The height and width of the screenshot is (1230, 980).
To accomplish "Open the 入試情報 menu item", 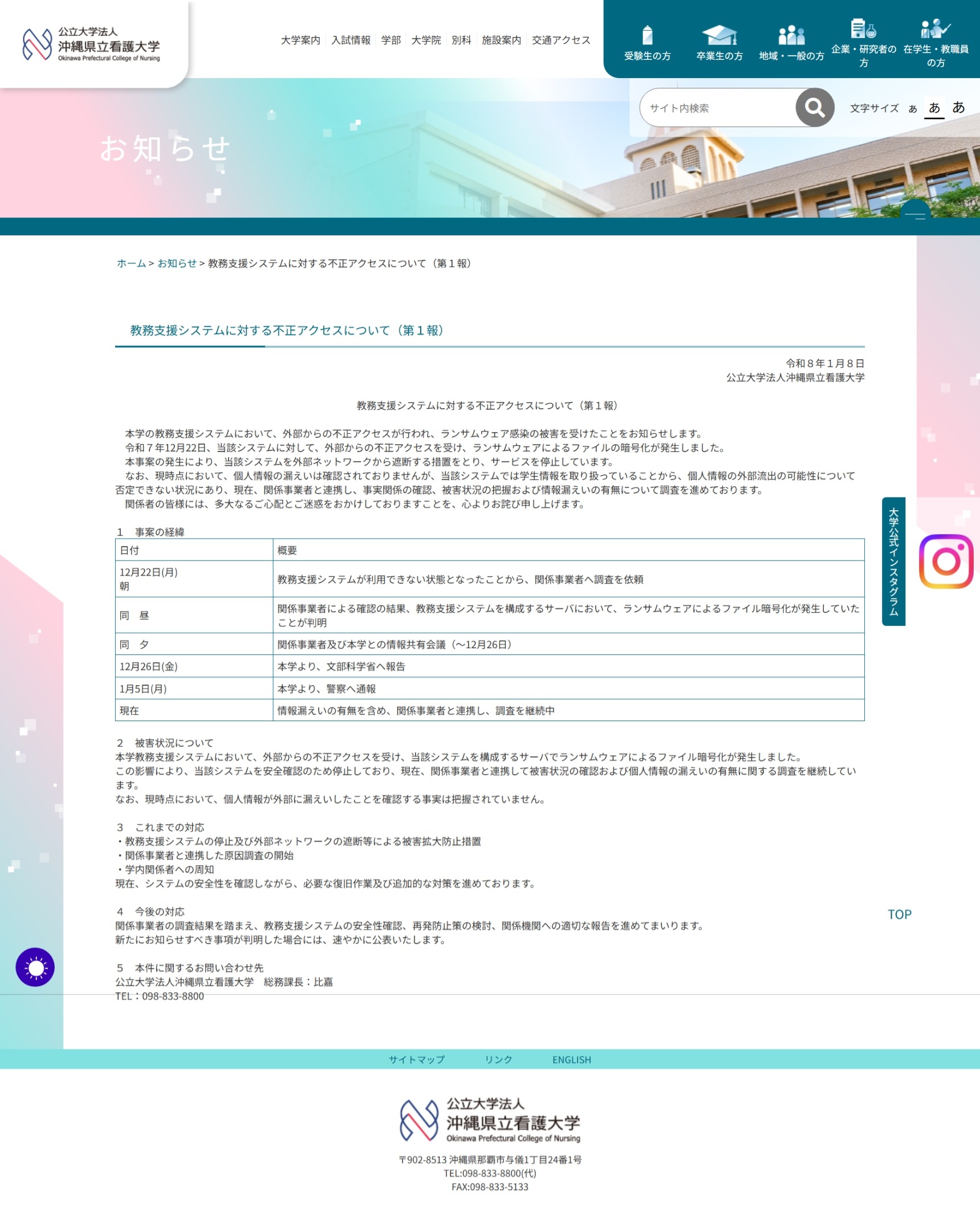I will [351, 40].
